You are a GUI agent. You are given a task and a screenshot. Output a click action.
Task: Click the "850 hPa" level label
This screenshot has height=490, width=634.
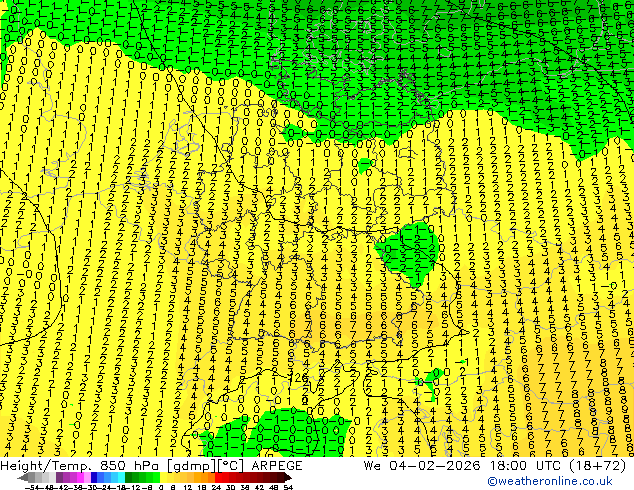point(130,466)
